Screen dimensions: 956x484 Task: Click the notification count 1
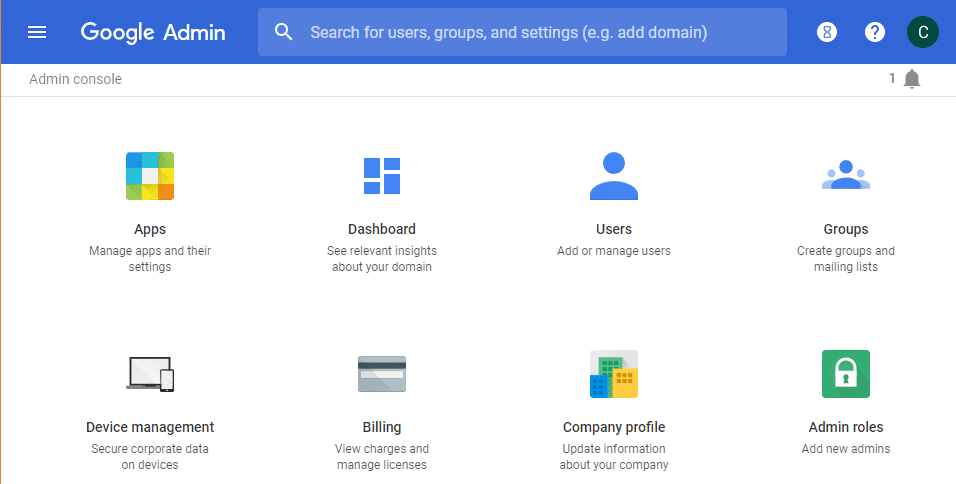coord(892,78)
